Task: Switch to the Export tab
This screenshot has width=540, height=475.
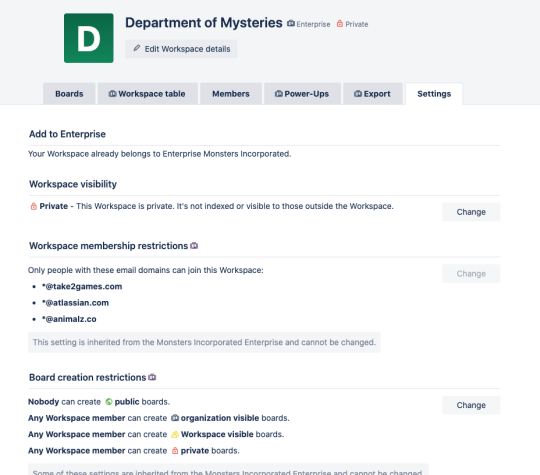Action: 373,94
